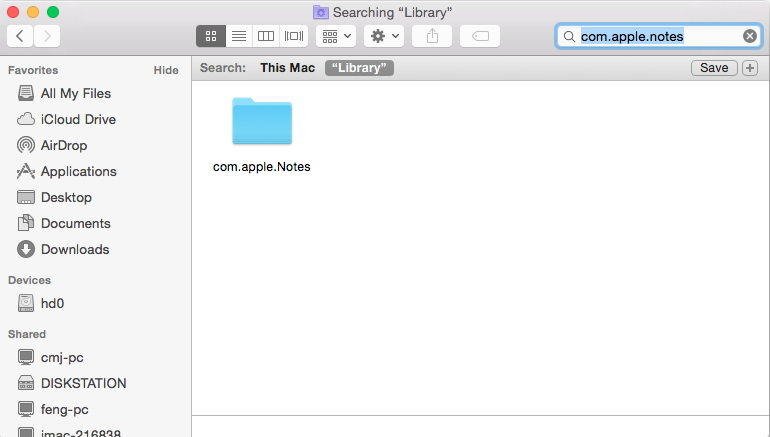Open the gear Action menu
The image size is (770, 437).
pyautogui.click(x=384, y=36)
